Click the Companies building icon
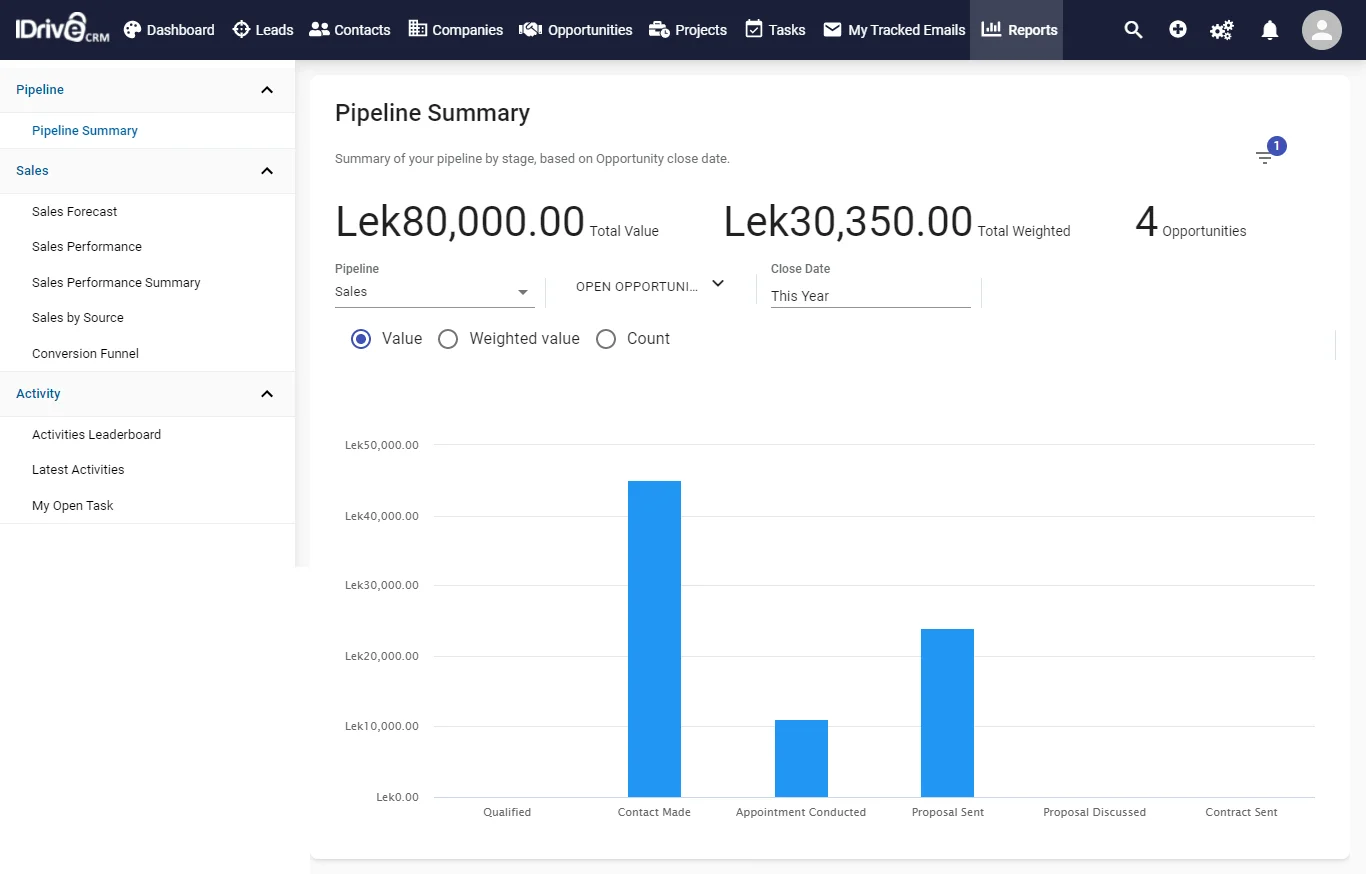1366x874 pixels. pos(418,30)
